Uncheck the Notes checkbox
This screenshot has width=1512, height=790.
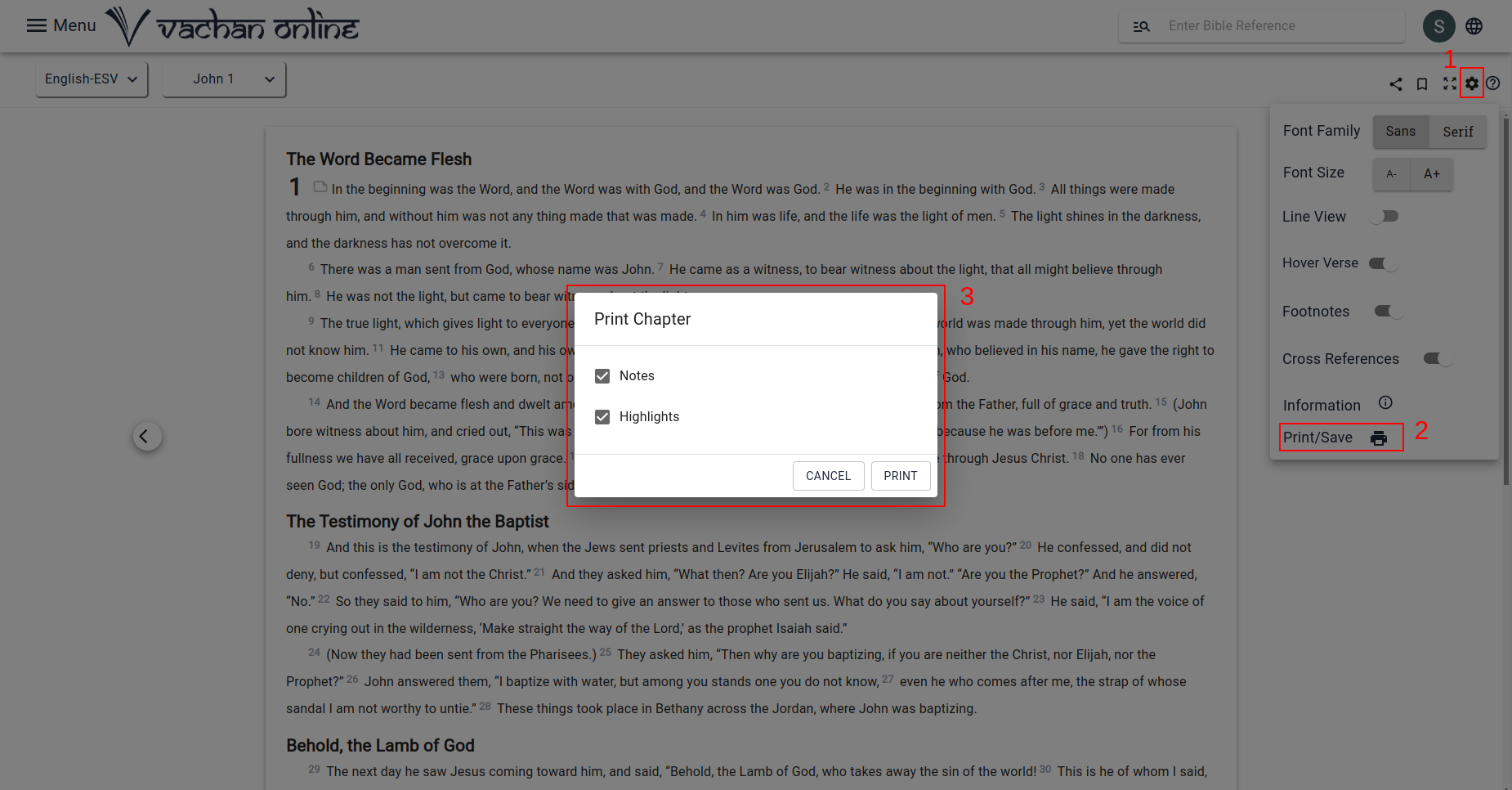[602, 376]
